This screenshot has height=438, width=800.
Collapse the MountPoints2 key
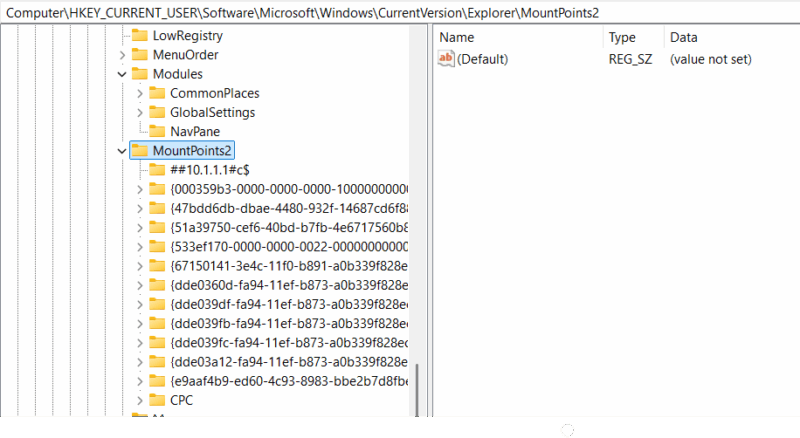click(122, 151)
